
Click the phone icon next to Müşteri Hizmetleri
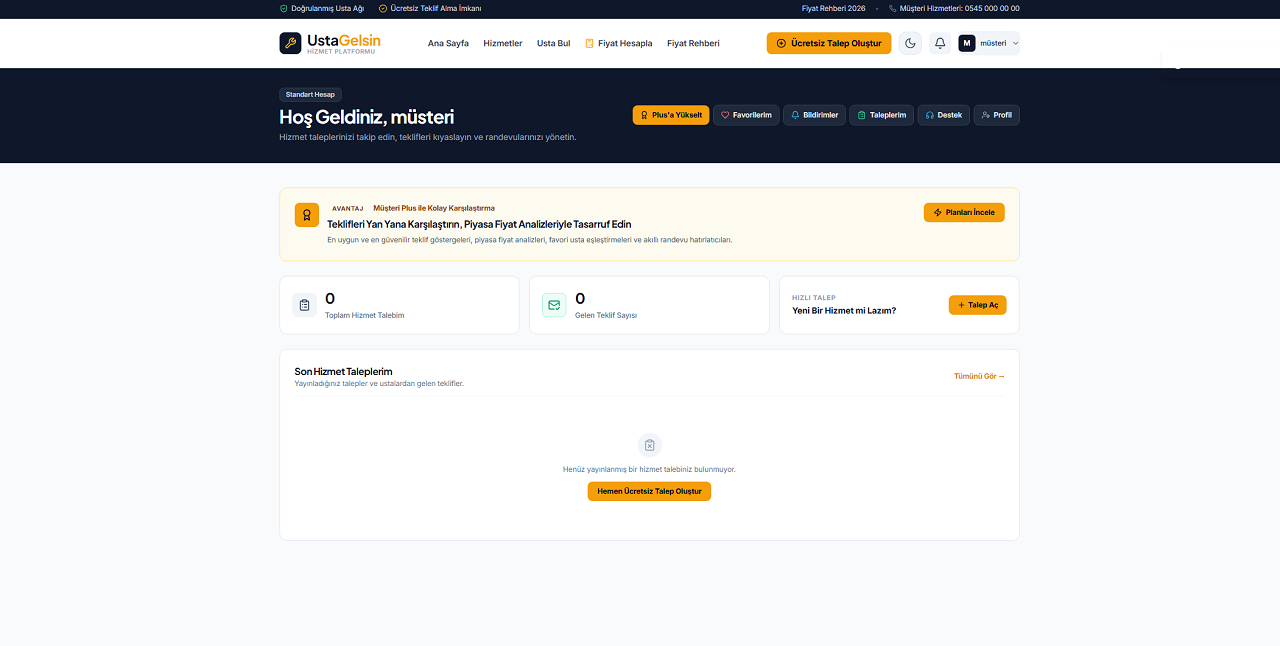pyautogui.click(x=893, y=8)
